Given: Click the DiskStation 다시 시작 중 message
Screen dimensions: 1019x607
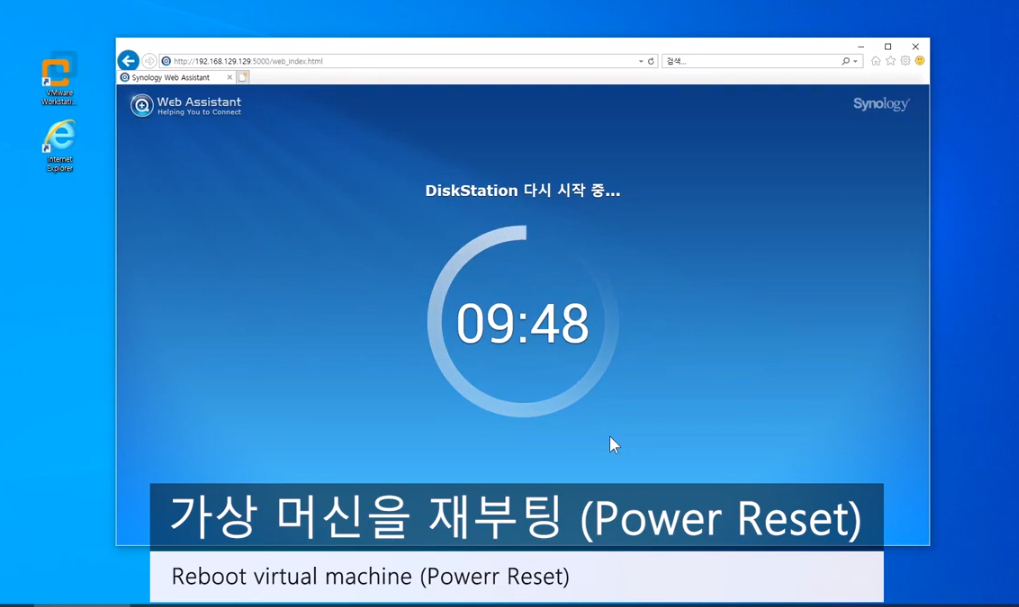Looking at the screenshot, I should (x=522, y=190).
